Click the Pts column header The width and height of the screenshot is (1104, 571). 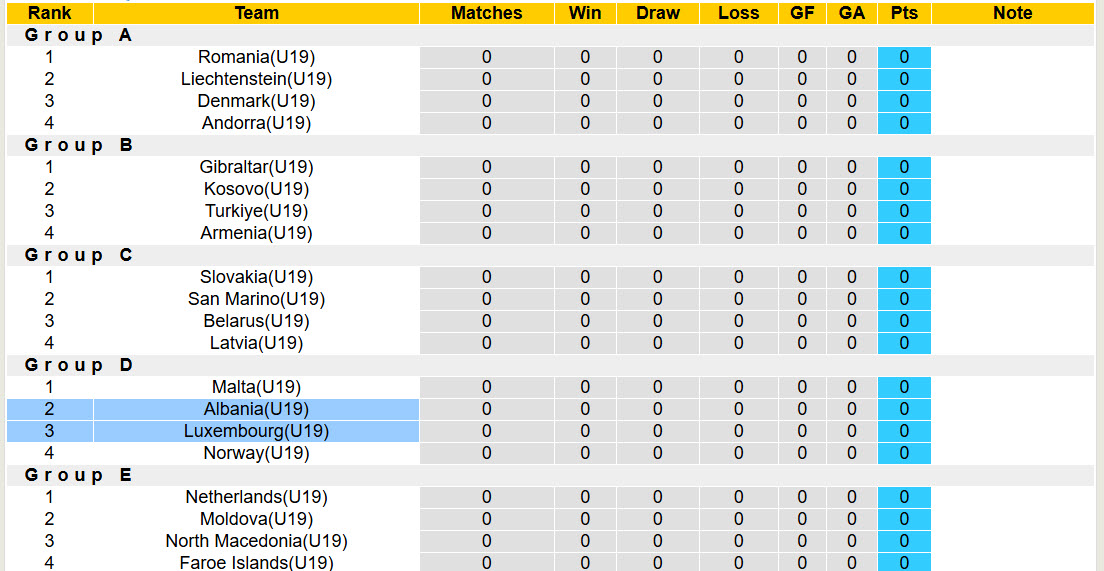(x=904, y=13)
